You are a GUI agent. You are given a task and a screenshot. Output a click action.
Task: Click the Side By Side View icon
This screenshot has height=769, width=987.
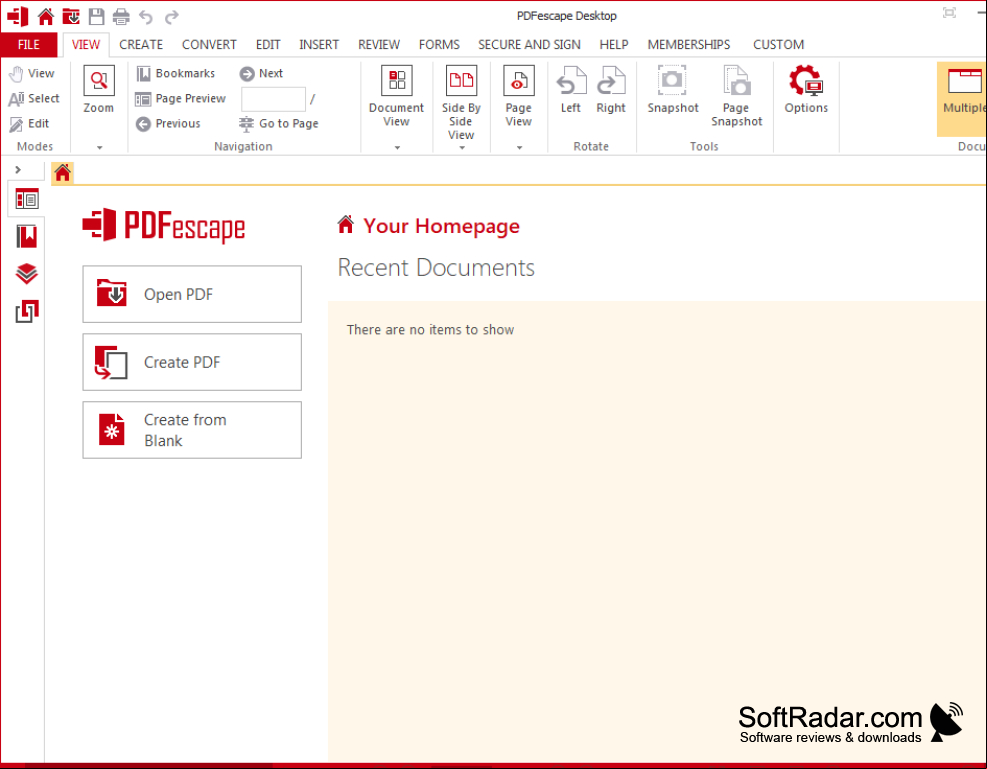point(461,81)
